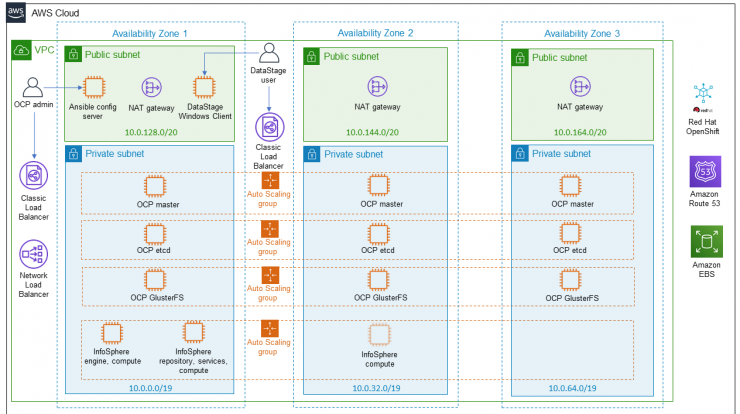Click the 10.0.64.0/19 CIDR text
The height and width of the screenshot is (414, 740).
point(572,388)
